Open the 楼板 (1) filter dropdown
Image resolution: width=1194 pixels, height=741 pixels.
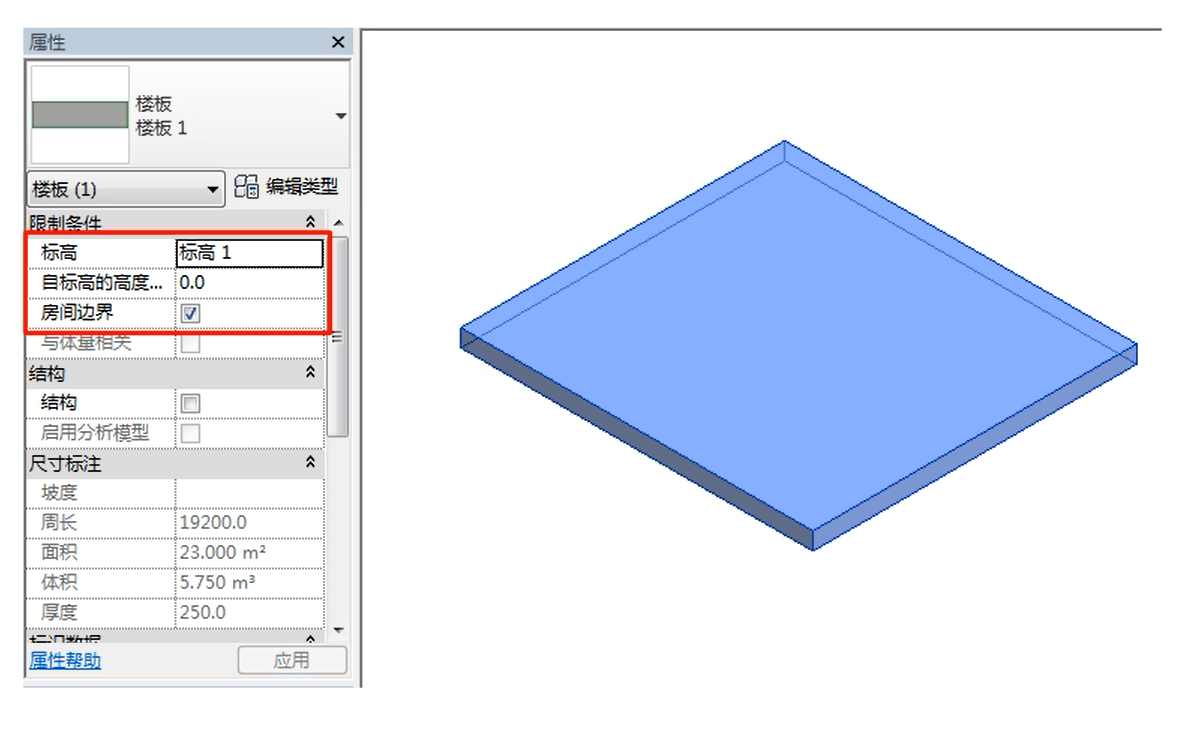tap(212, 189)
